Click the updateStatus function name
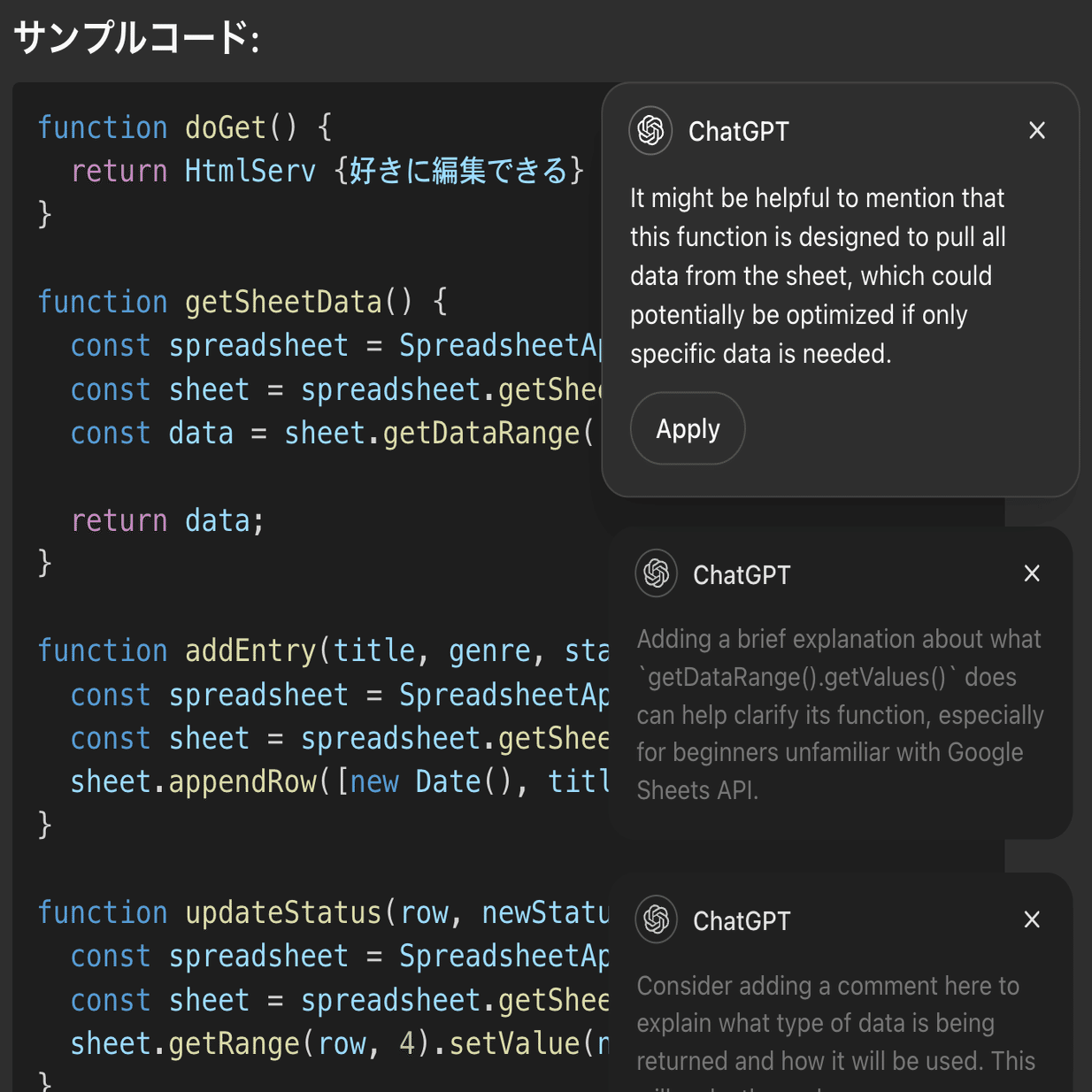 click(x=283, y=912)
